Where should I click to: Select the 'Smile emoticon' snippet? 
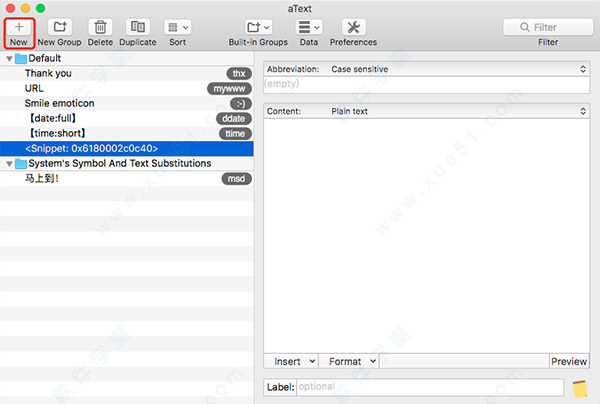tap(127, 103)
